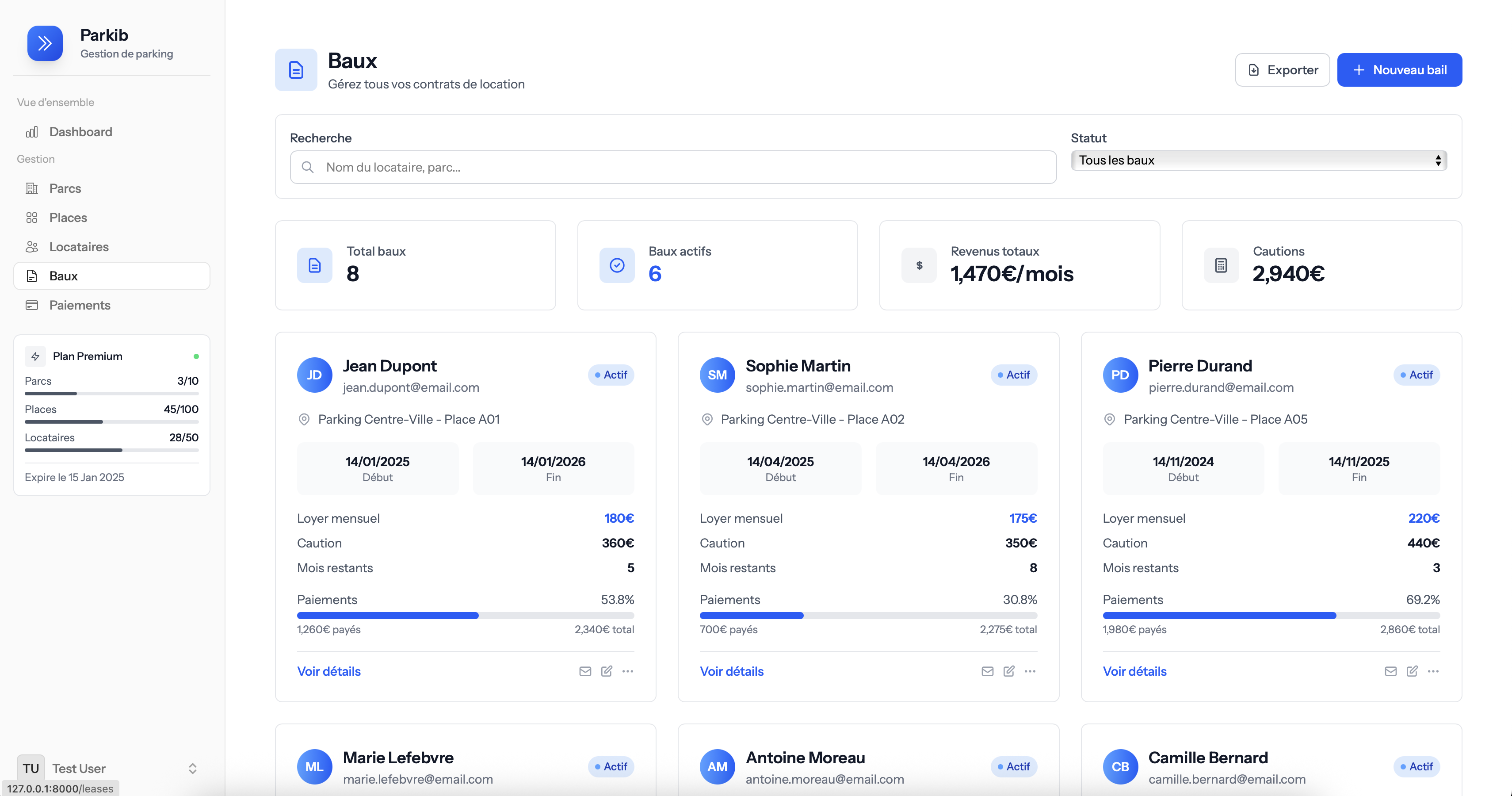This screenshot has height=796, width=1512.
Task: Click the edit icon on Jean Dupont's lease
Action: (x=606, y=671)
